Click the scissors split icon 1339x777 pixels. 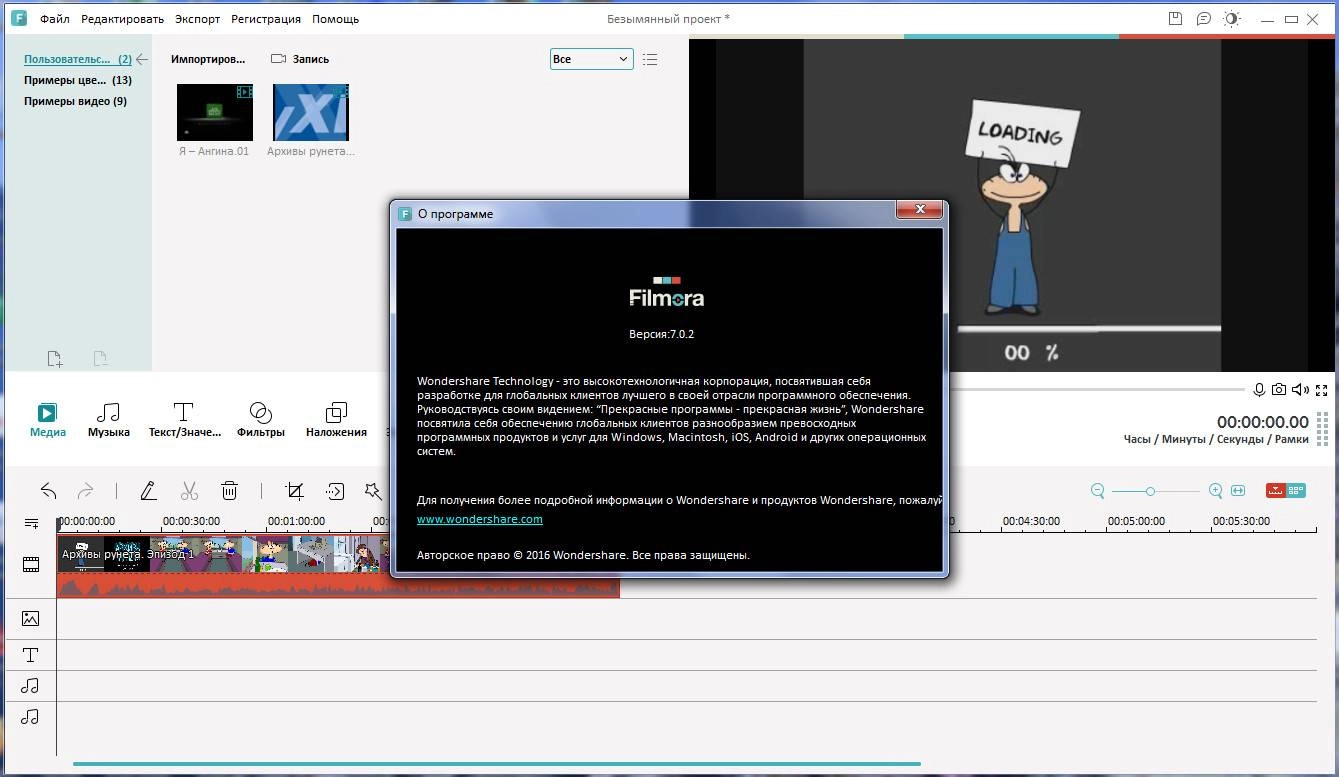click(188, 491)
